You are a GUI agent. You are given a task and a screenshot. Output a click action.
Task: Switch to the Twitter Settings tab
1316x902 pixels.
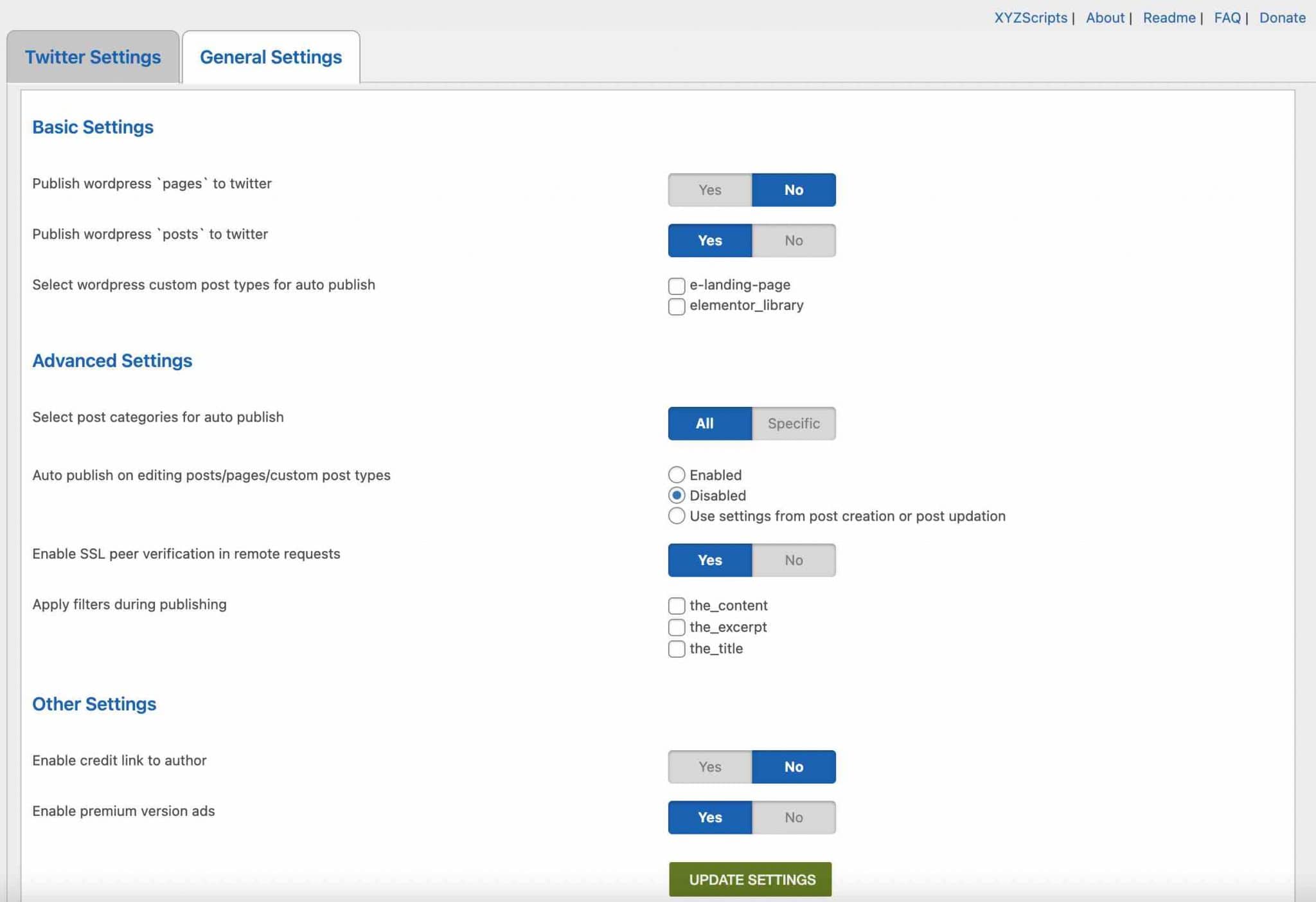tap(93, 57)
